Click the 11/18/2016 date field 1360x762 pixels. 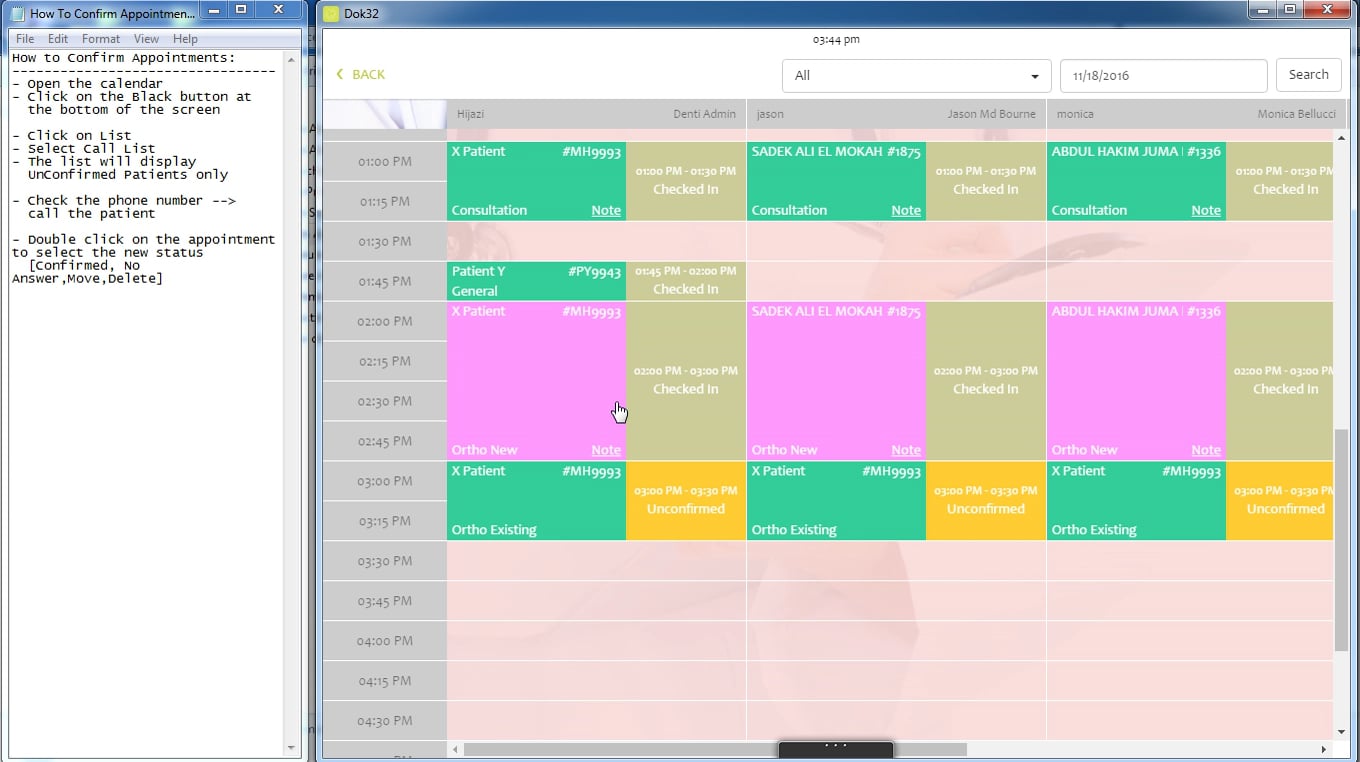[1163, 76]
